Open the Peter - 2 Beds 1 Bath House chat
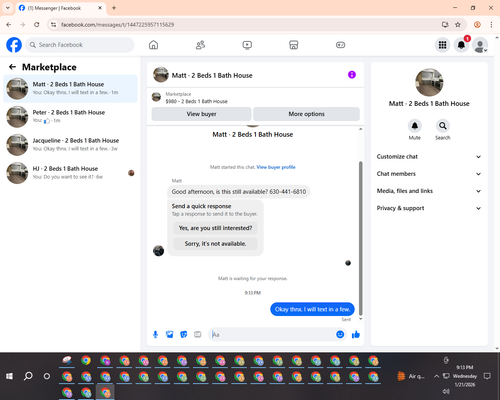Viewport: 500px width, 400px height. (70, 117)
